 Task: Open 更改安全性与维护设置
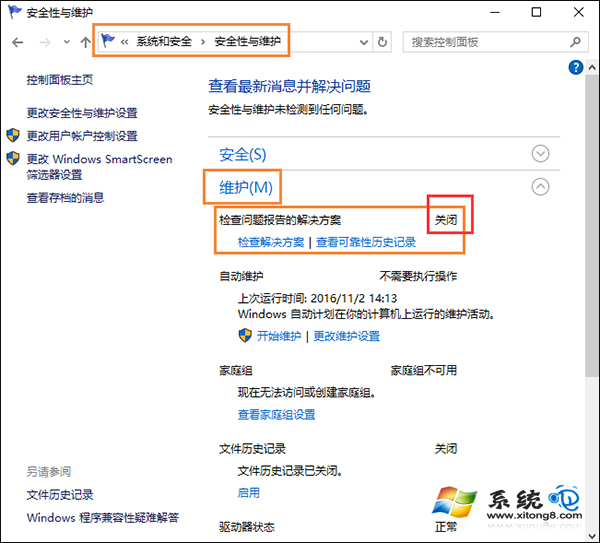(x=82, y=113)
